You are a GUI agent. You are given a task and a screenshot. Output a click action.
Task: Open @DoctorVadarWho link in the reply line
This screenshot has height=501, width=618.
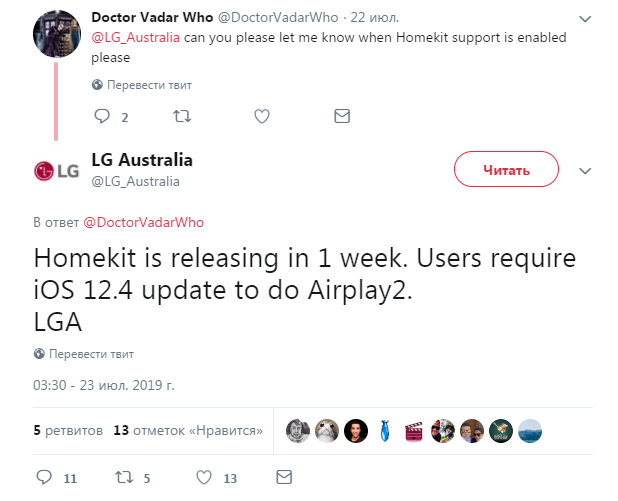click(x=143, y=222)
